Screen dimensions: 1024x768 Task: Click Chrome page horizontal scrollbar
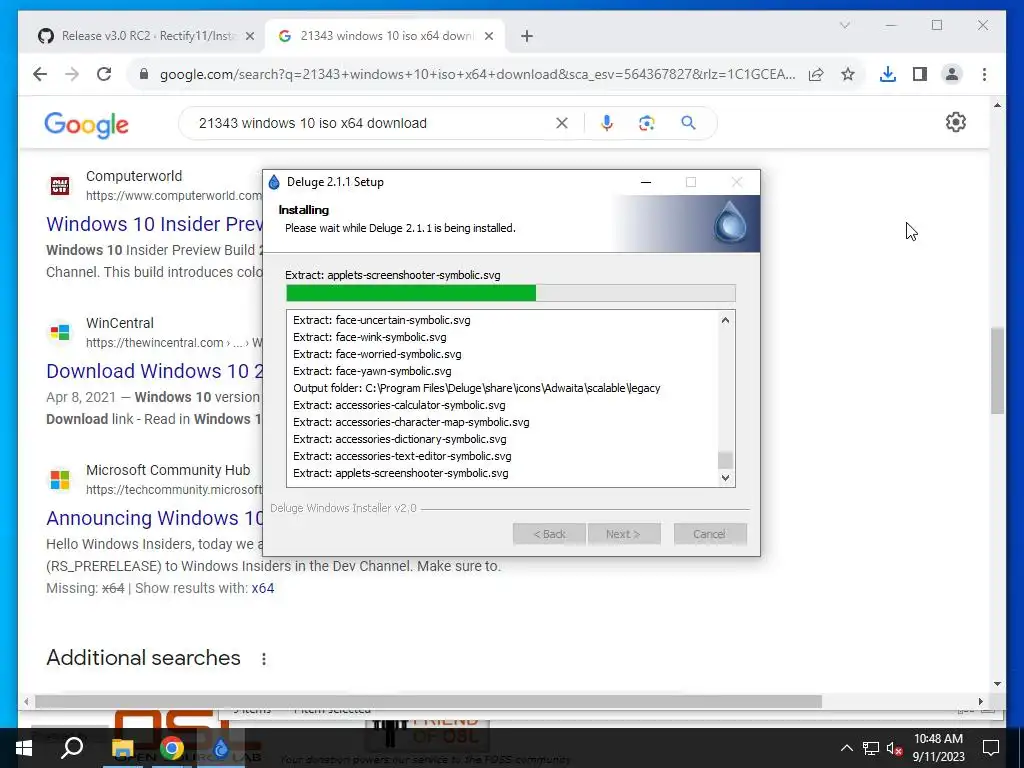[x=428, y=701]
